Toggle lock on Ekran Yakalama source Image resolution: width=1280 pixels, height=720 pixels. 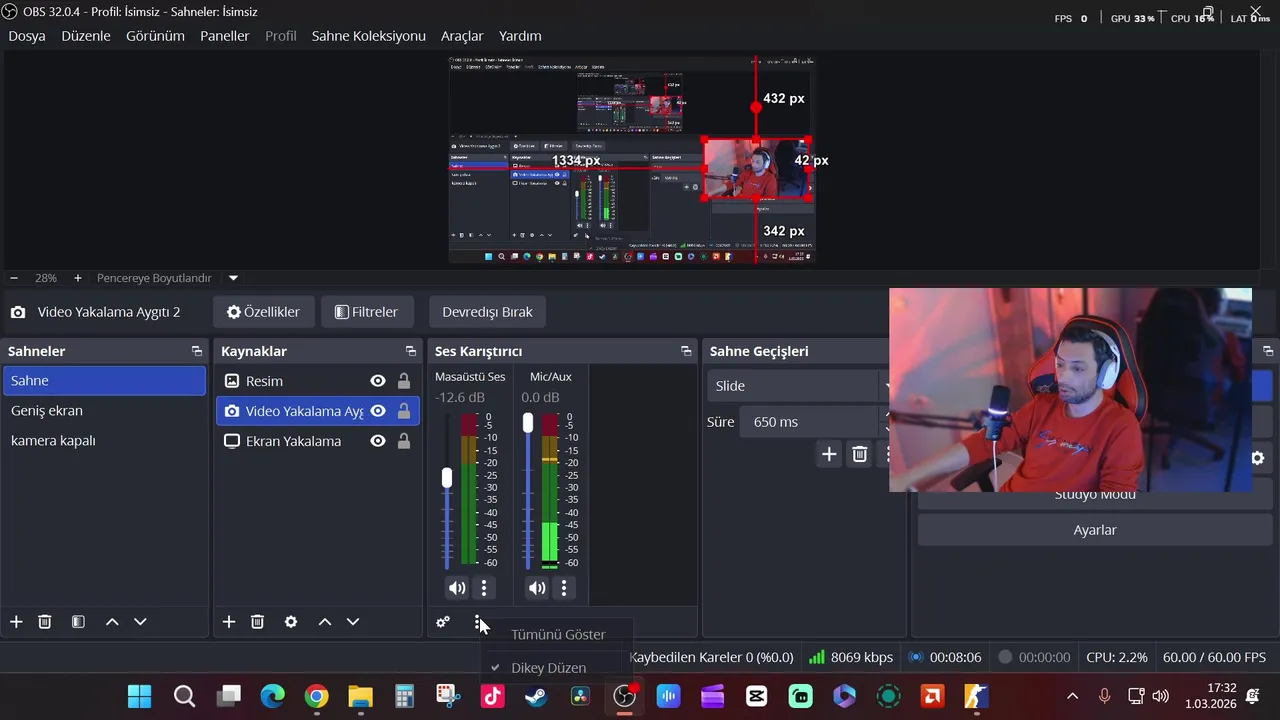pos(404,441)
